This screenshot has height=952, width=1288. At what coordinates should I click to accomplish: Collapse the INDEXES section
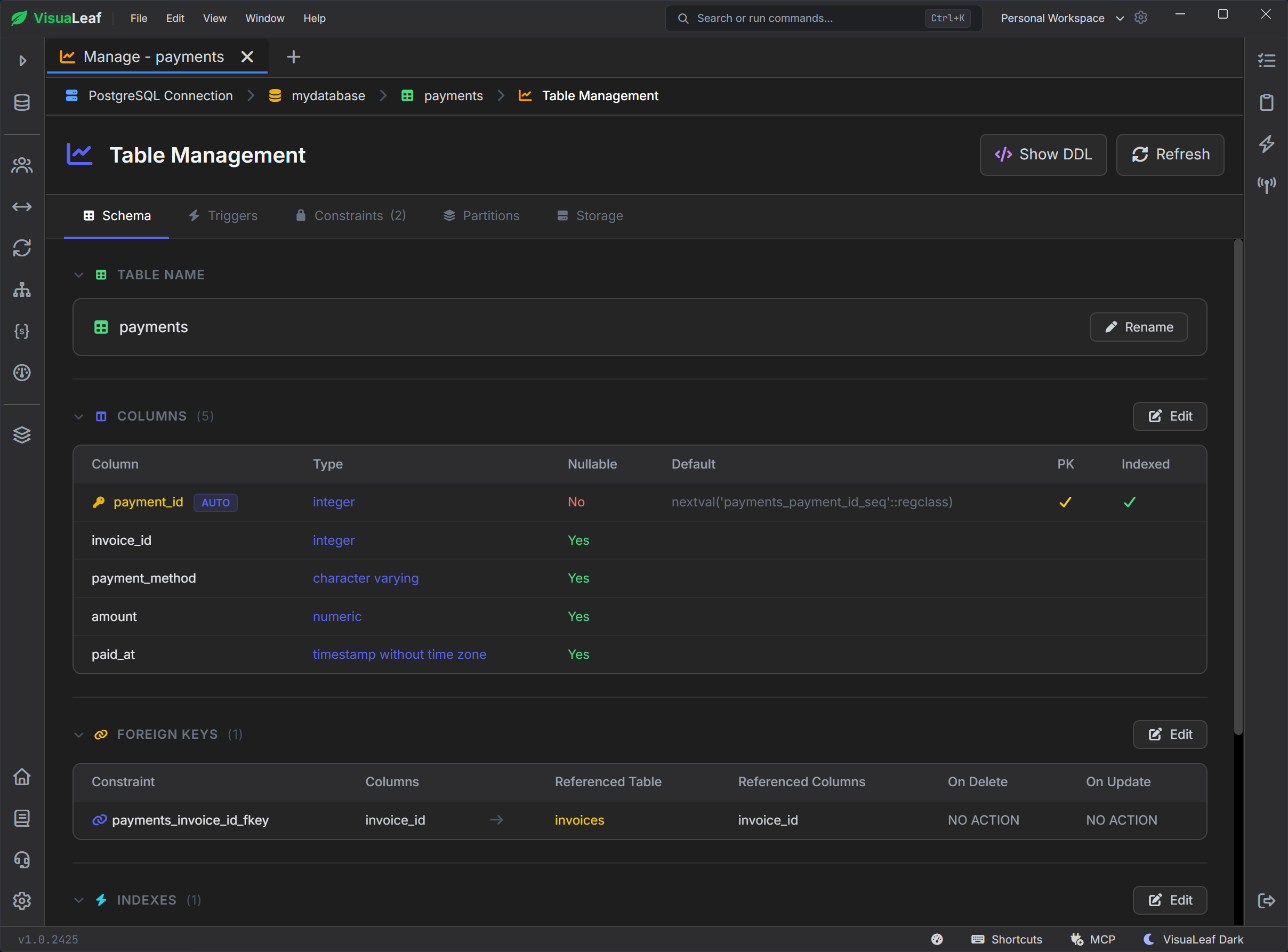79,900
